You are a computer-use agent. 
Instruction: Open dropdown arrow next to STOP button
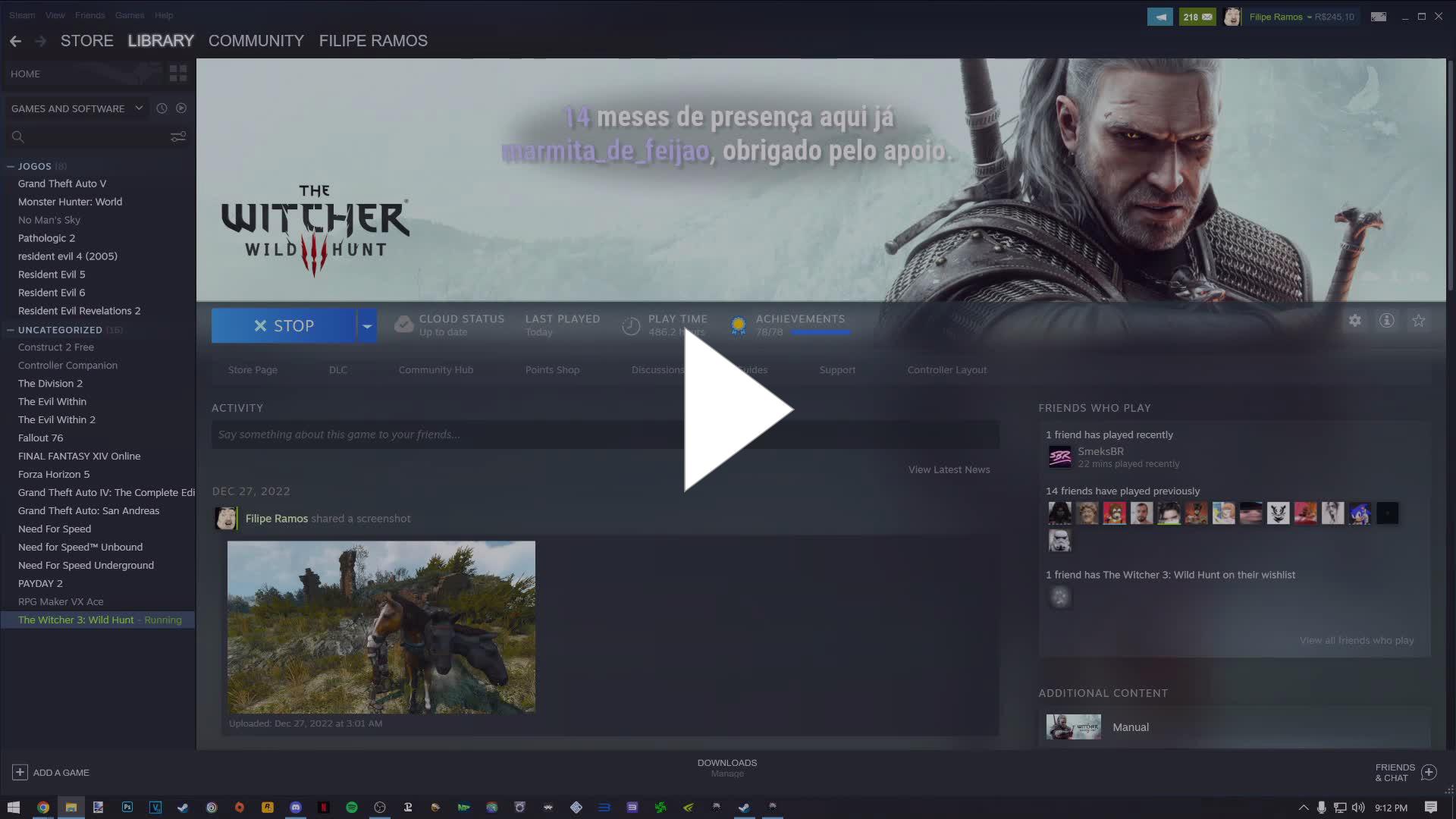point(367,326)
